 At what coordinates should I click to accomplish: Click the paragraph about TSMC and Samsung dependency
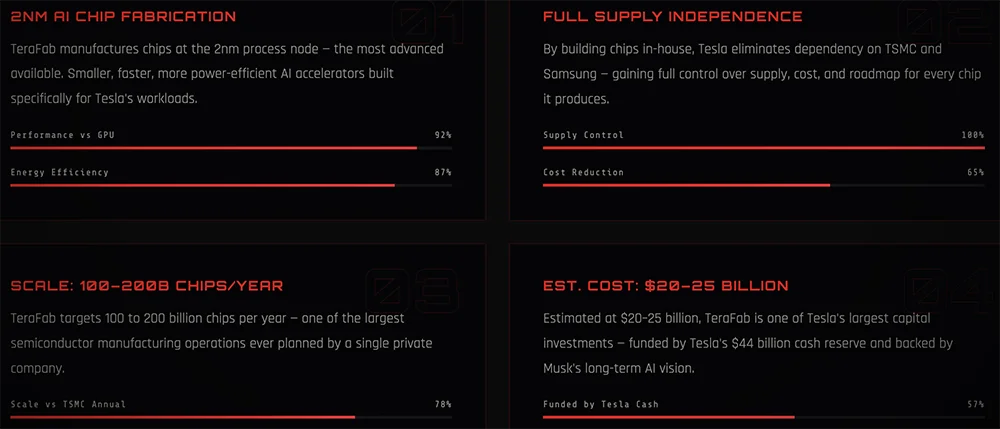742,73
